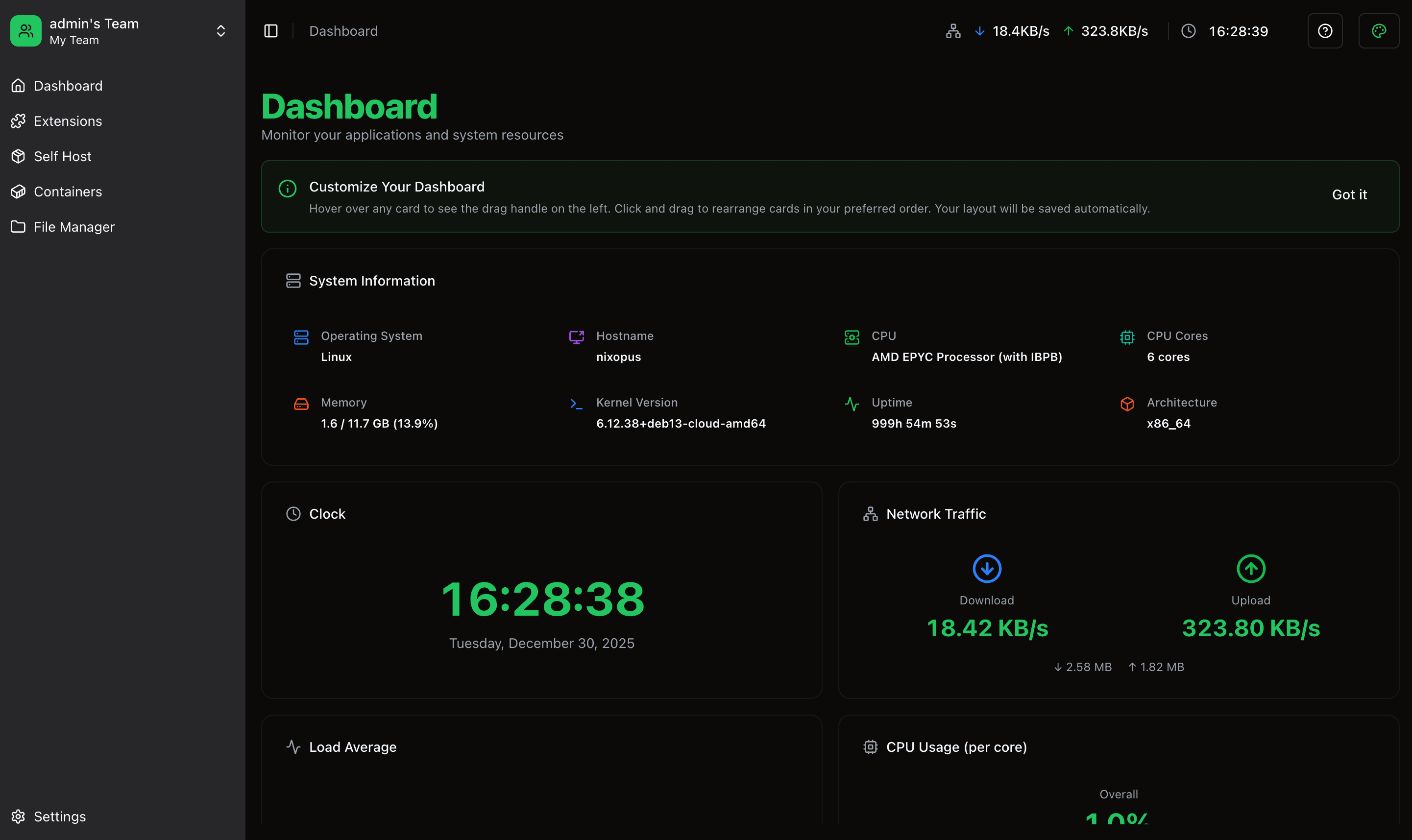Open the team switcher chevron
The width and height of the screenshot is (1412, 840).
221,30
